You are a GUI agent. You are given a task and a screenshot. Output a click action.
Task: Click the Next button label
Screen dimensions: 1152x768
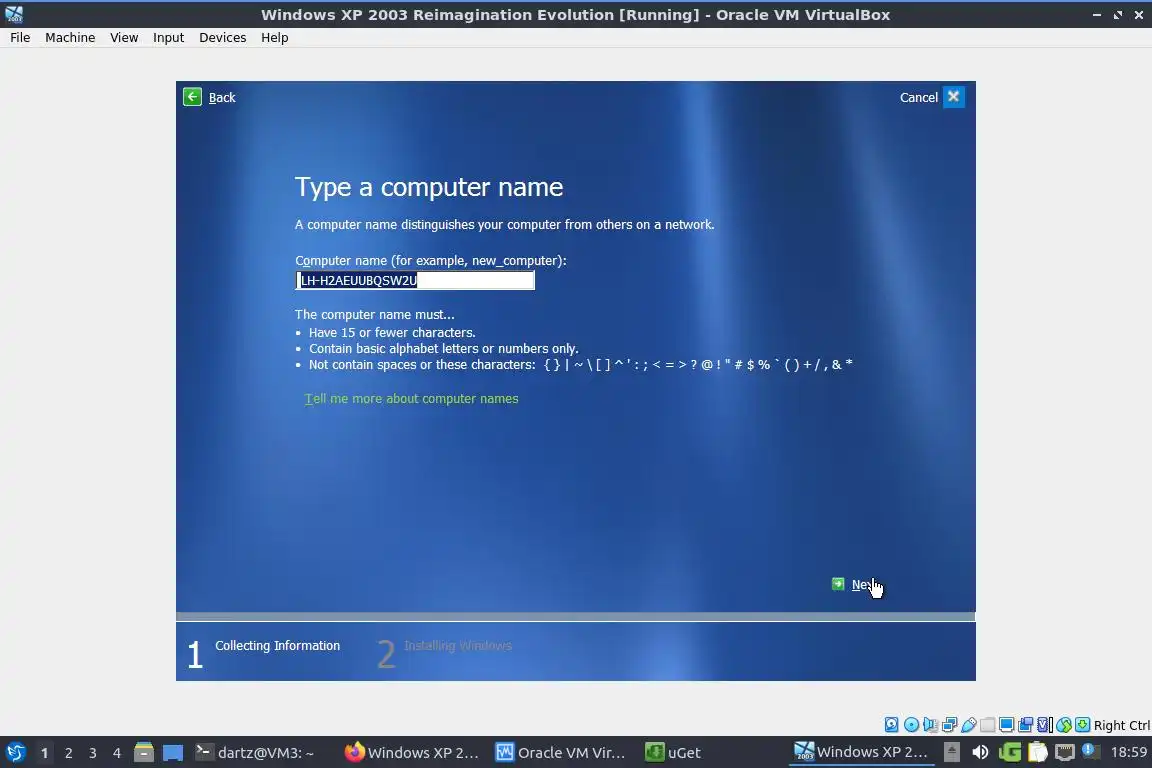[x=865, y=585]
